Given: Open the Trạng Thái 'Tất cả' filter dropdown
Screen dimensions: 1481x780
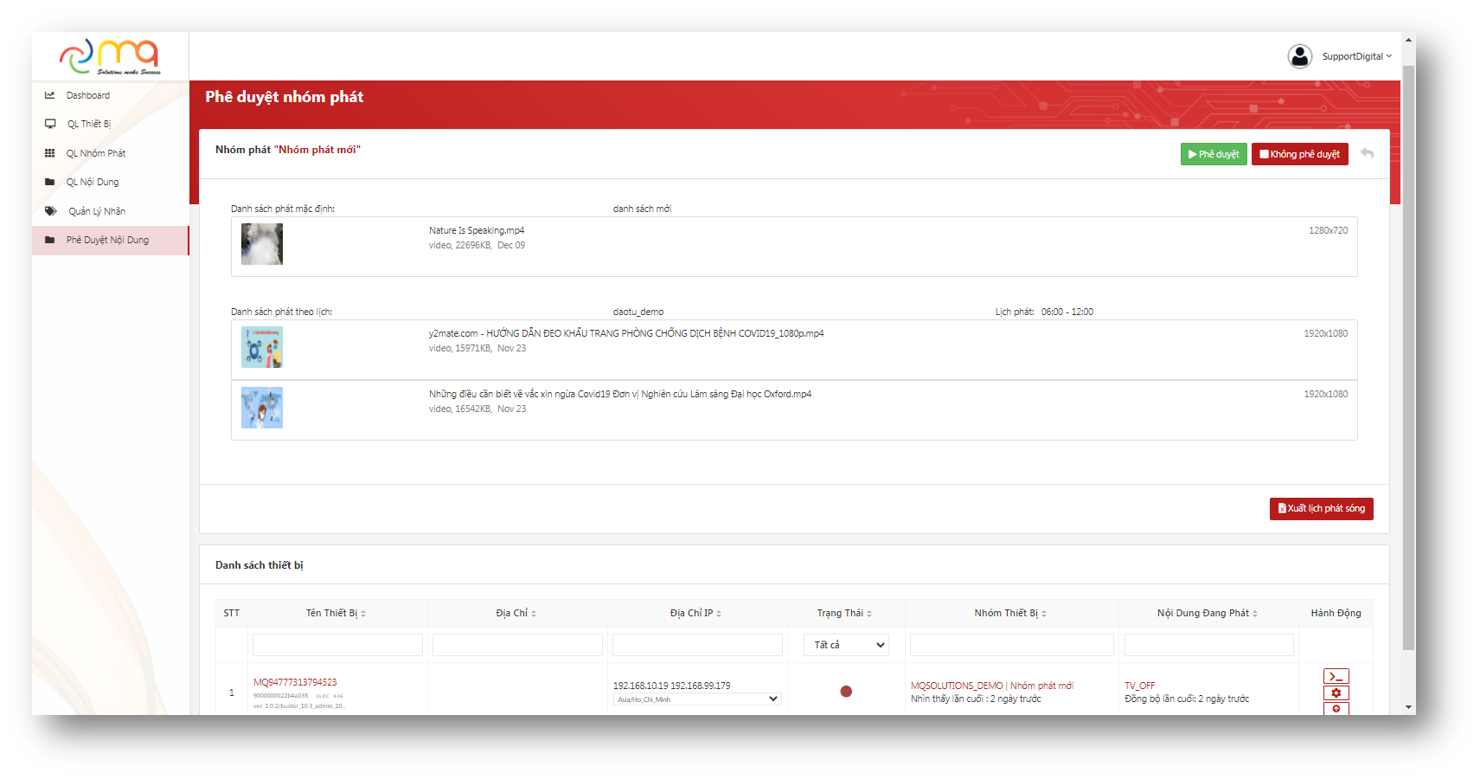Looking at the screenshot, I should [x=845, y=645].
